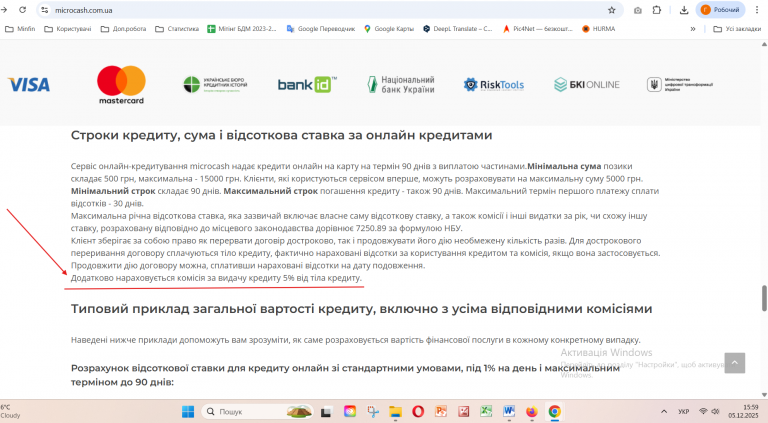Open Word from taskbar
Screen dimensions: 768x423
pyautogui.click(x=508, y=412)
